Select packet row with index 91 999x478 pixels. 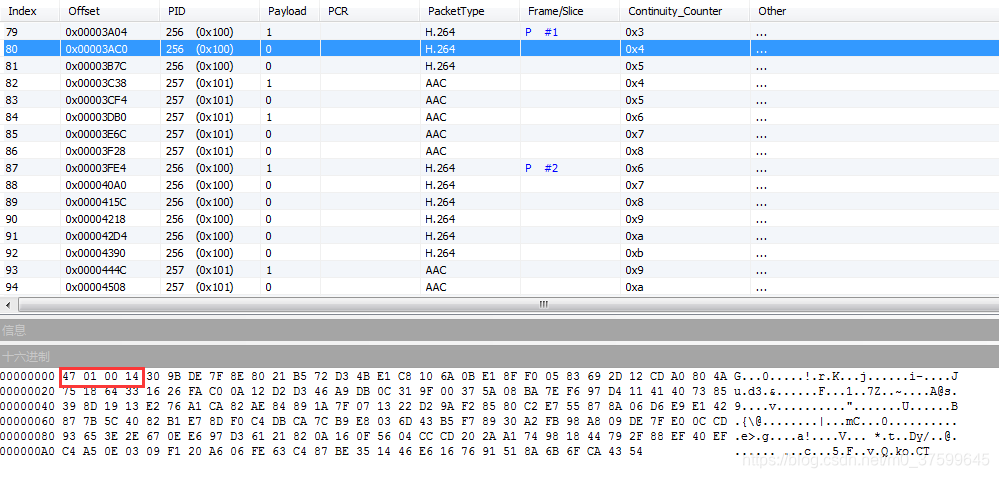click(x=500, y=236)
